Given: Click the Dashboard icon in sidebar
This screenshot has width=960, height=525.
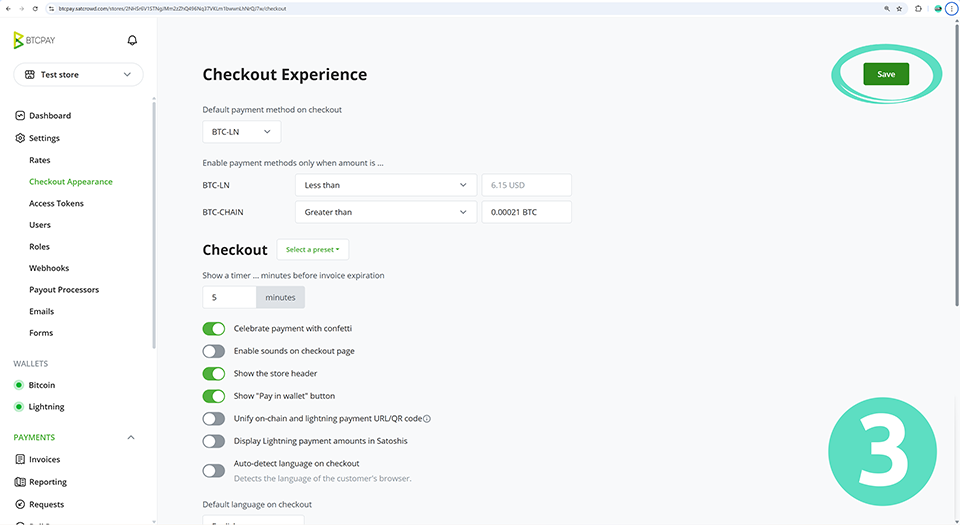Looking at the screenshot, I should click(20, 116).
